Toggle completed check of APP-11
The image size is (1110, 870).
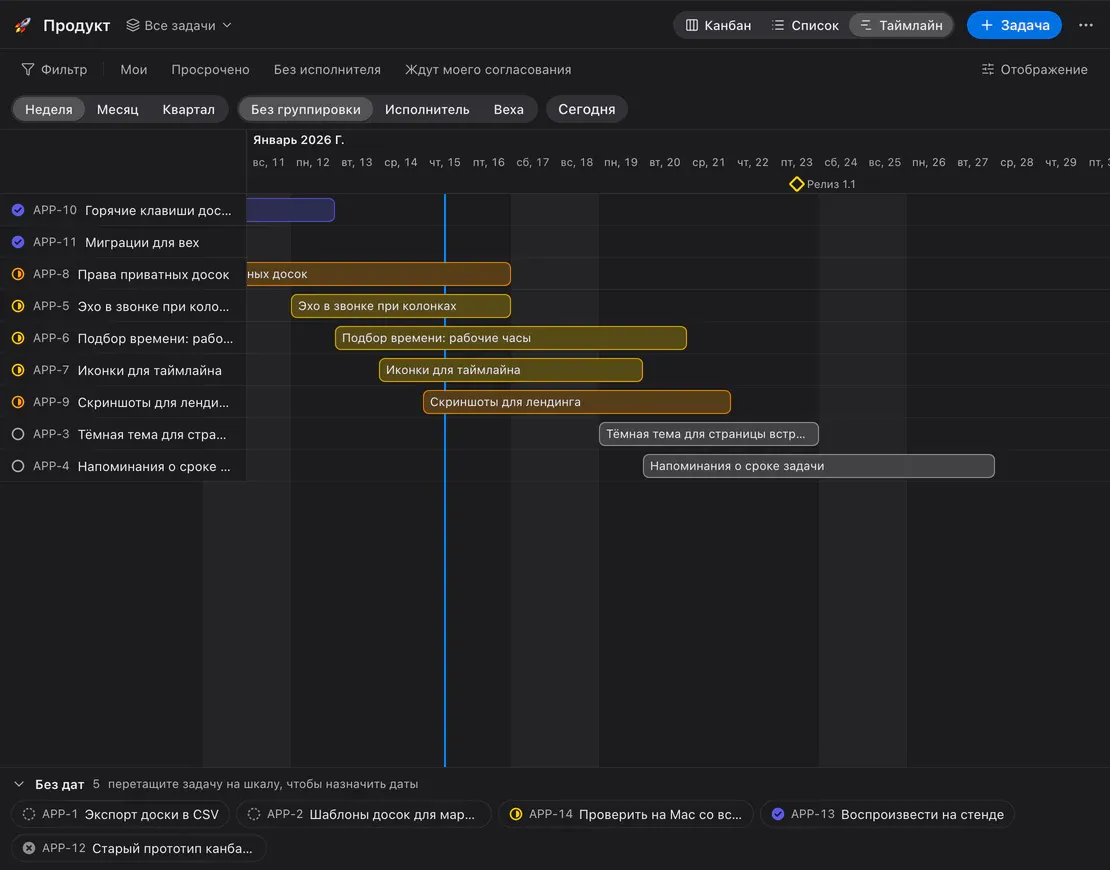18,242
